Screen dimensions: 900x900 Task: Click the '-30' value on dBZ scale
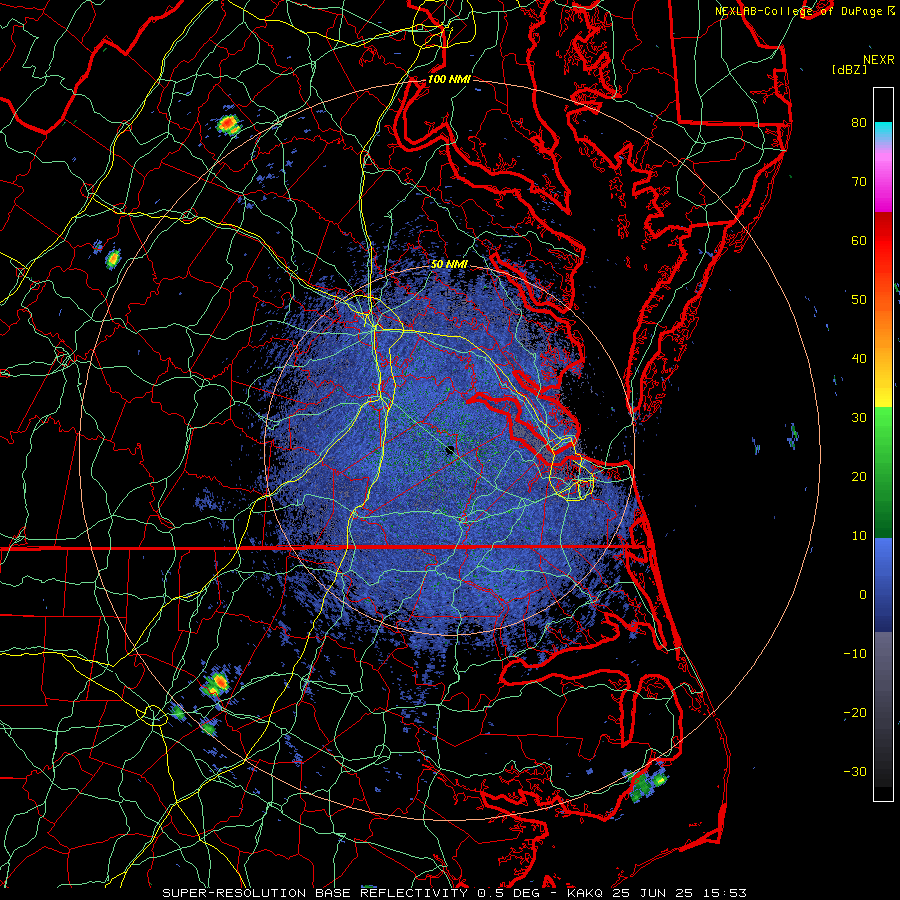coord(855,773)
